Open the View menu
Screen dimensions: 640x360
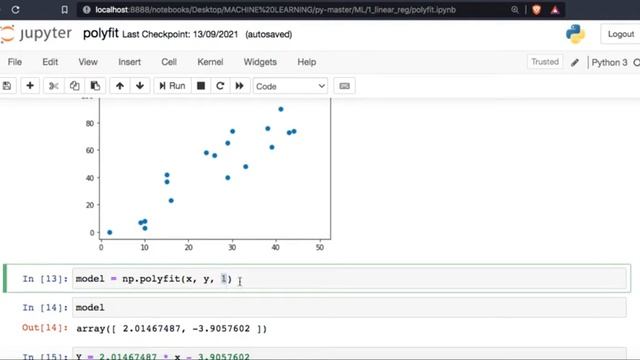pos(88,62)
